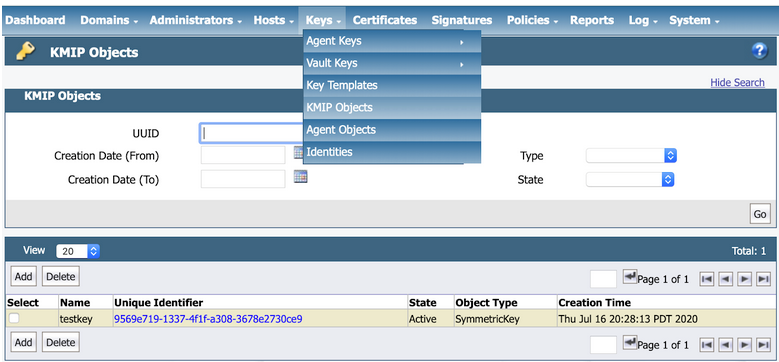Click the Go search button

(x=760, y=214)
